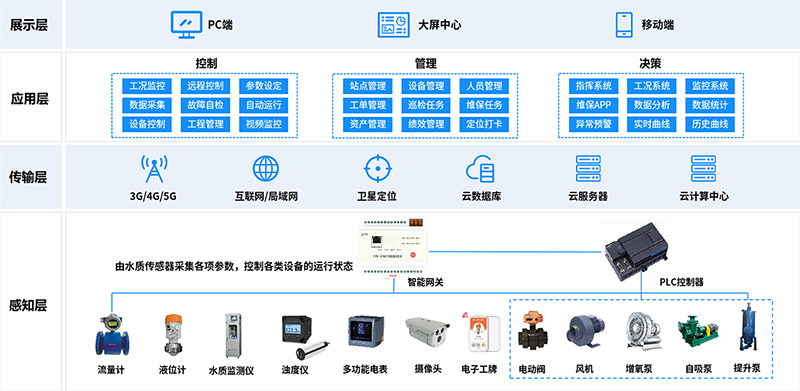
Task: Click the 水质监测仪 cabinet image
Action: (x=232, y=335)
